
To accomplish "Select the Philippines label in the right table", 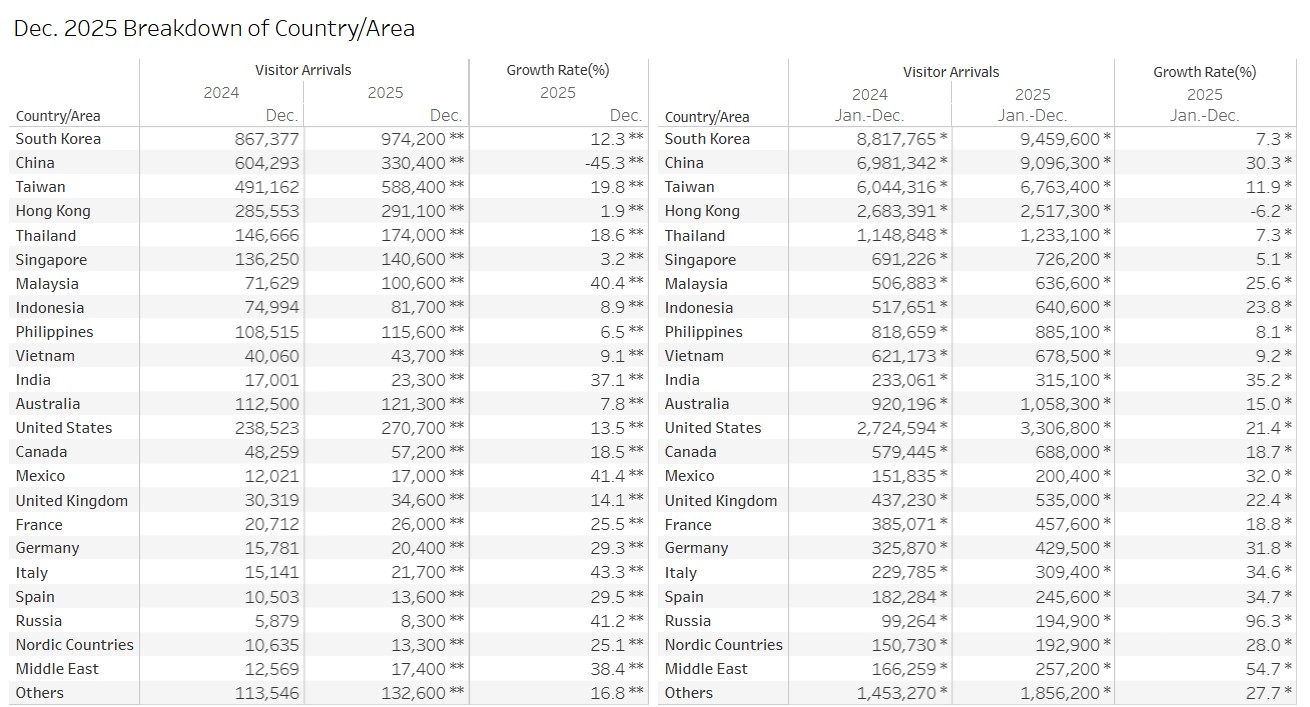I will pyautogui.click(x=703, y=332).
